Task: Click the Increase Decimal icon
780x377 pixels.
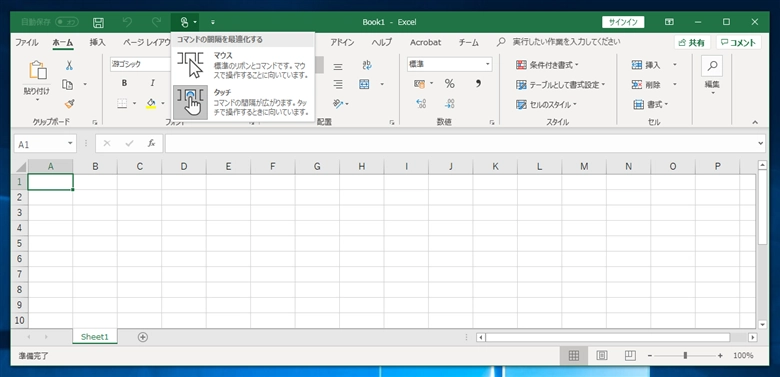Action: pyautogui.click(x=421, y=103)
